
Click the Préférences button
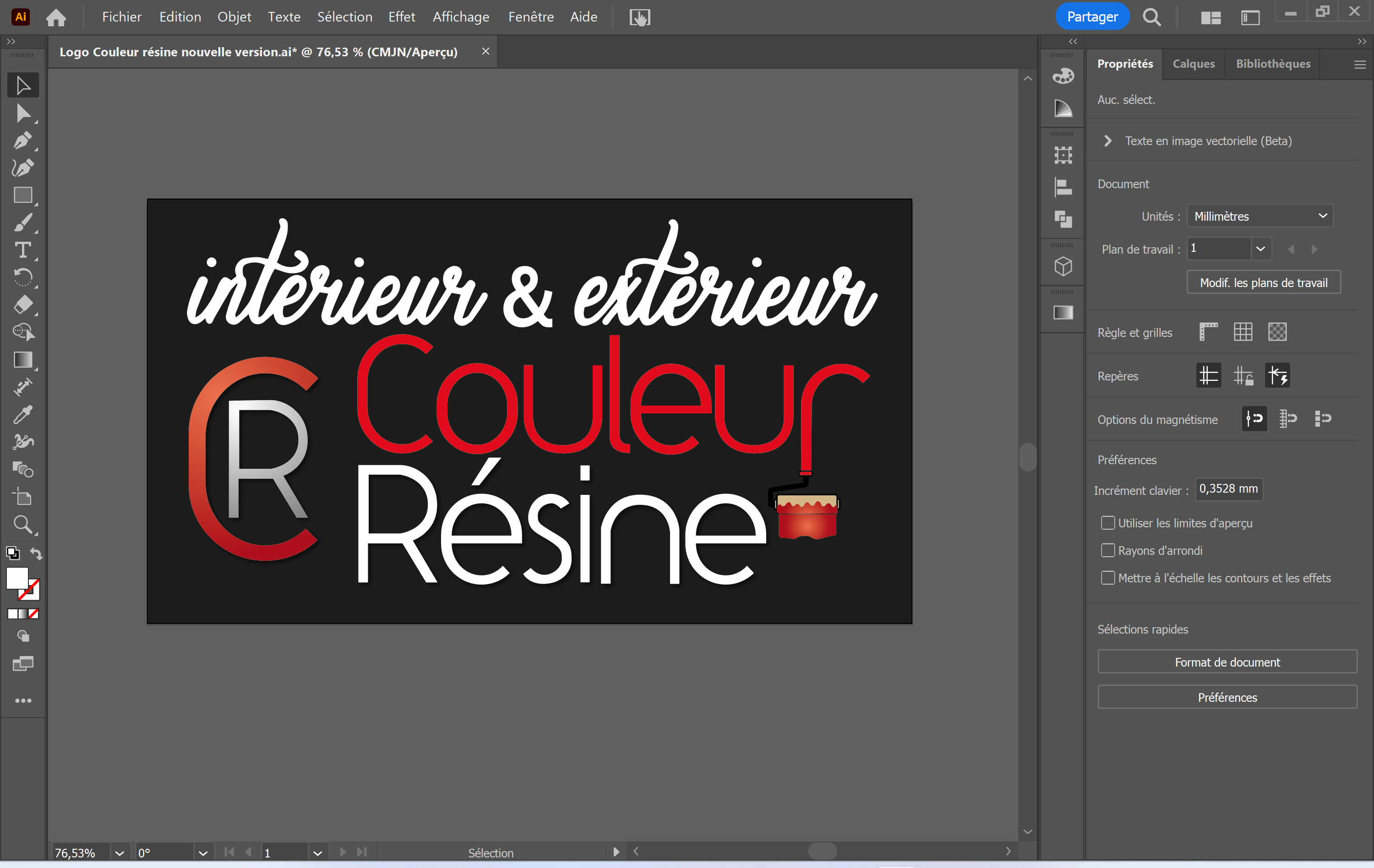[1227, 698]
